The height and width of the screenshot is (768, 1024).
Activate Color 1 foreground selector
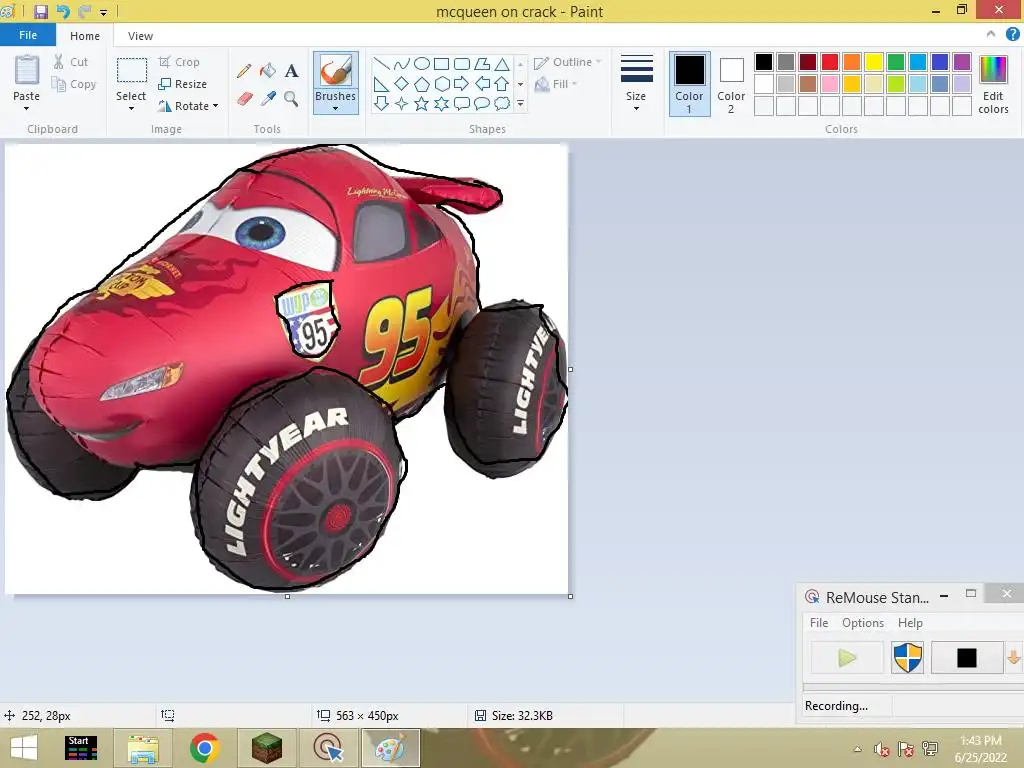[690, 84]
